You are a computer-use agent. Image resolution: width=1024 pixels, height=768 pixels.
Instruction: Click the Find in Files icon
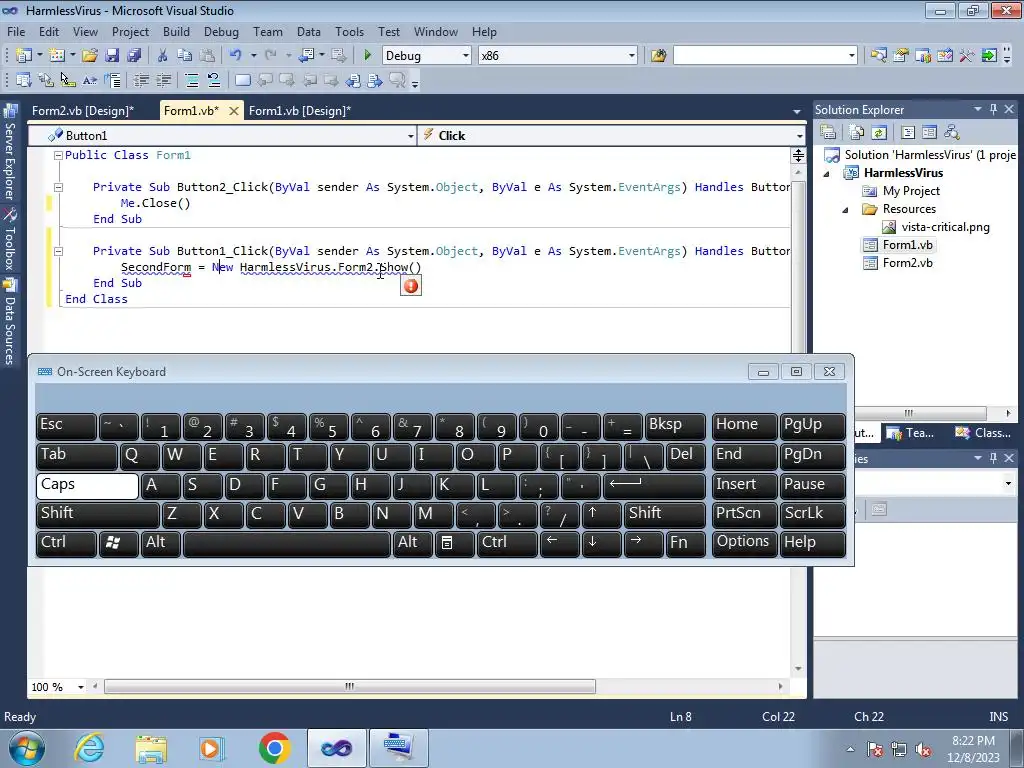tap(658, 56)
